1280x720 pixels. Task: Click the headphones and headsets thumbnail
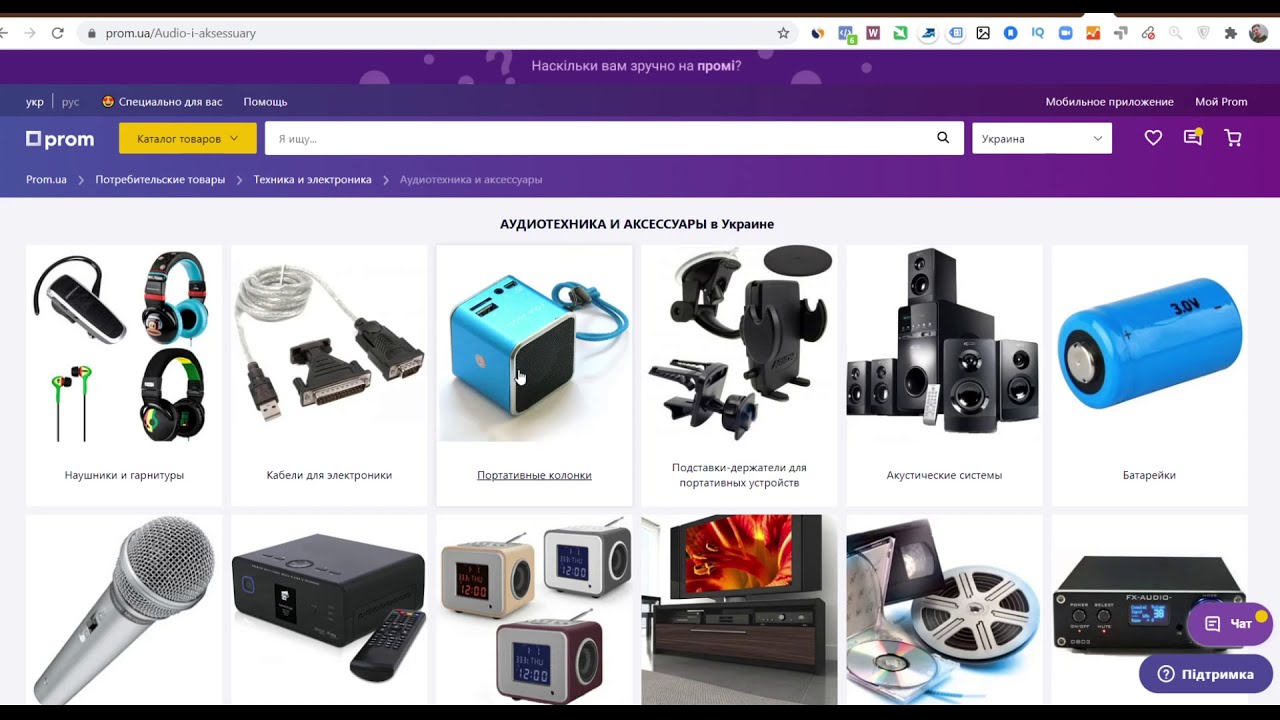124,344
